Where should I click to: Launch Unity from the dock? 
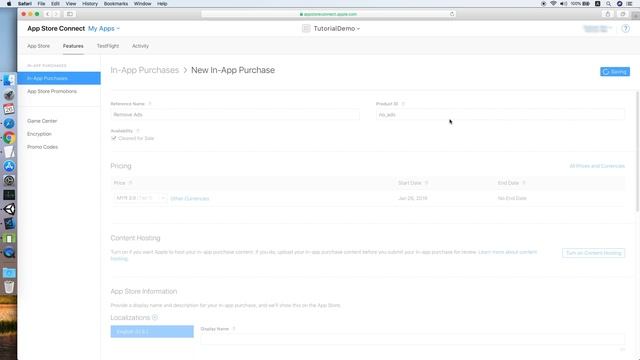[9, 209]
